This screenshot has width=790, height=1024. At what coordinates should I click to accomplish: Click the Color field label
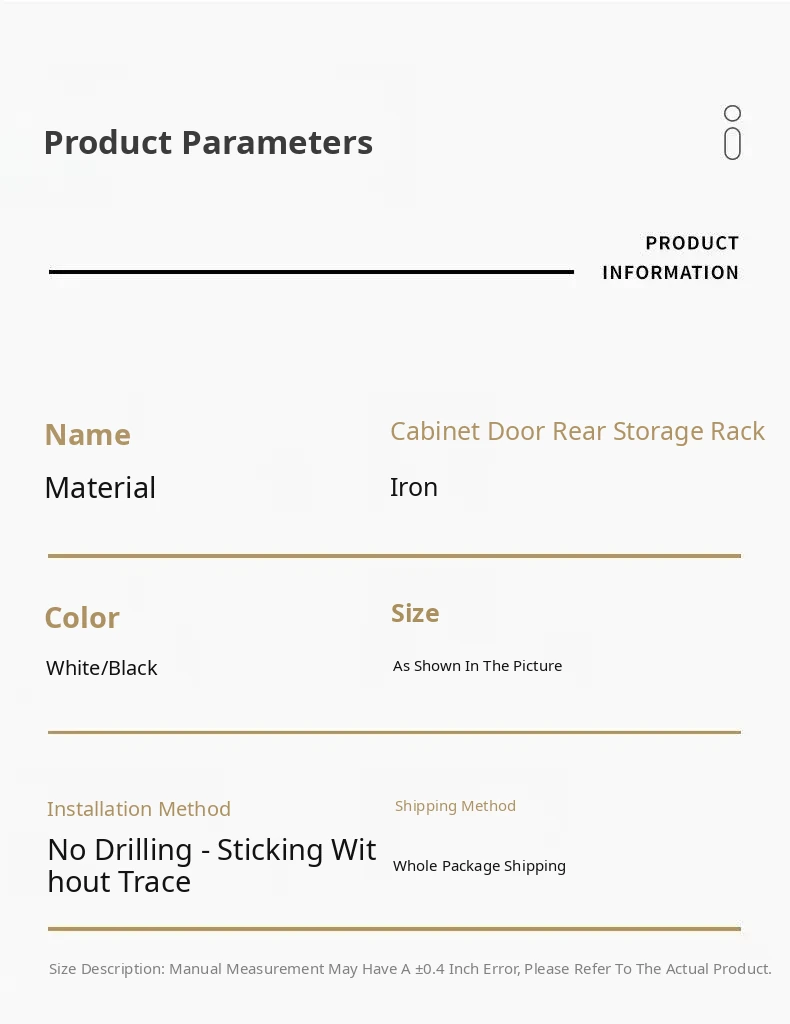coord(82,618)
